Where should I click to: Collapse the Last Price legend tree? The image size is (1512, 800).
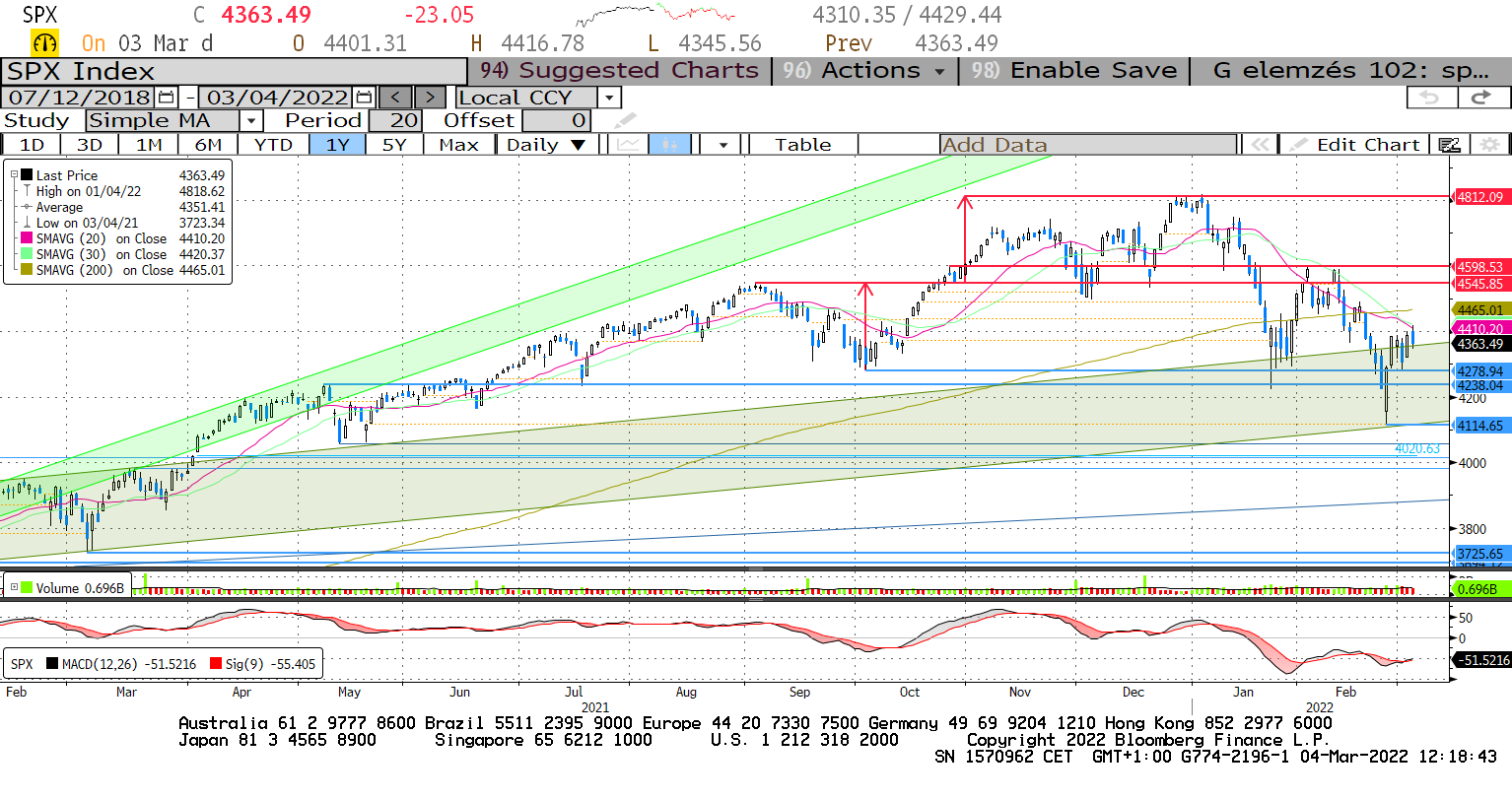pyautogui.click(x=14, y=175)
